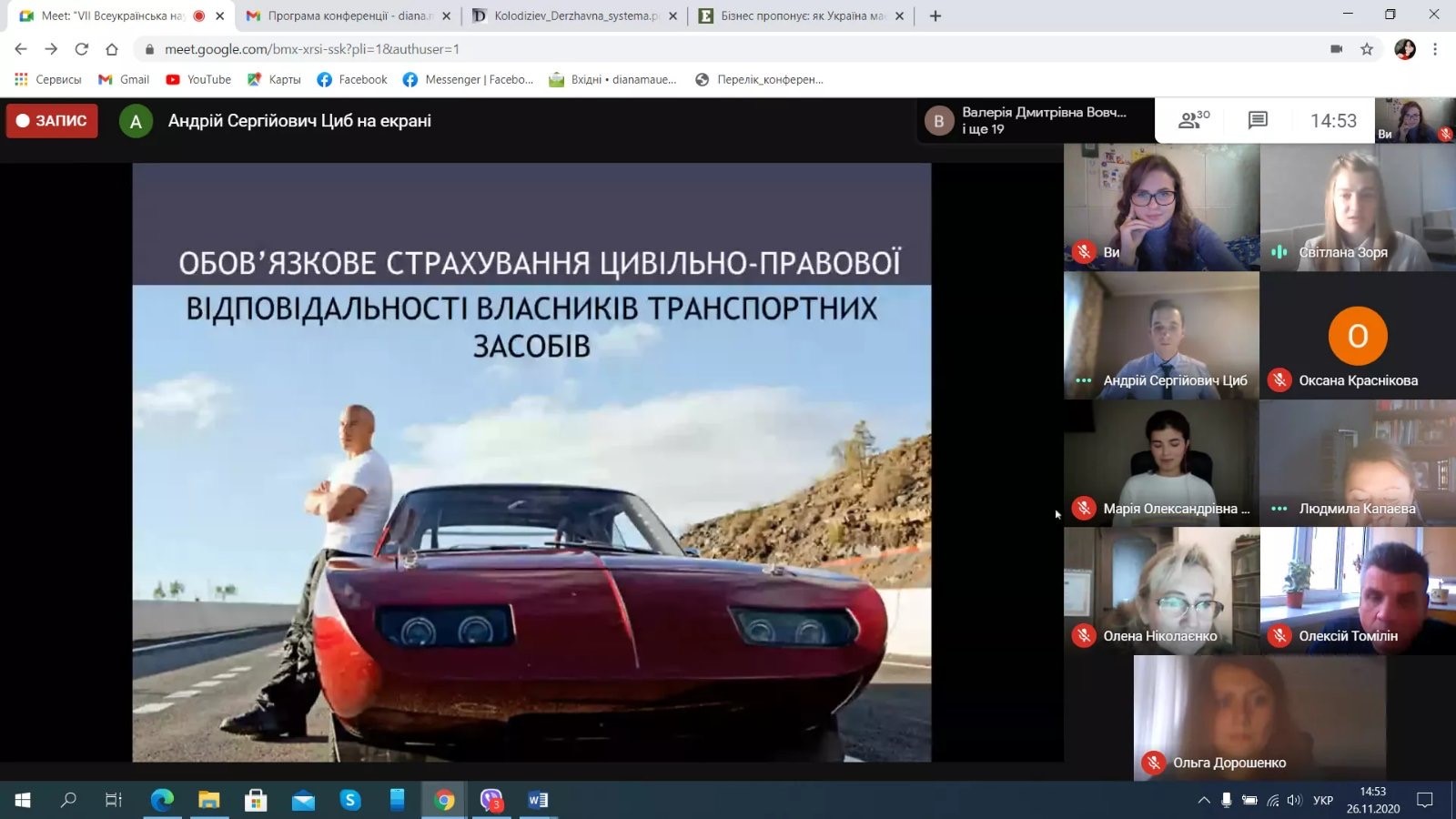The image size is (1456, 819).
Task: Open taskbar search
Action: pyautogui.click(x=68, y=800)
